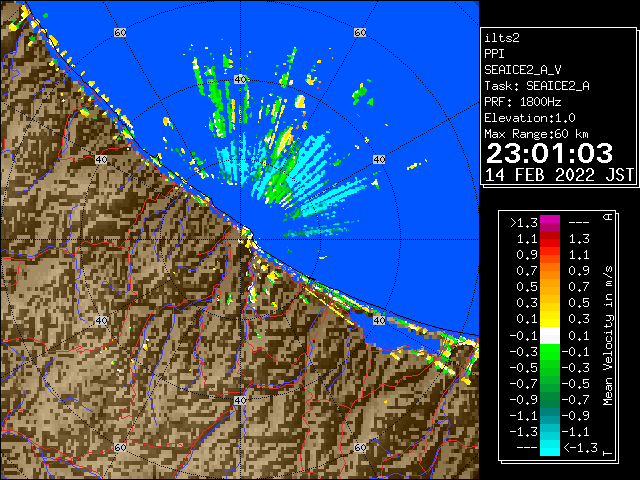Click the 40 km ring label due south
Image resolution: width=640 pixels, height=480 pixels.
tap(240, 400)
